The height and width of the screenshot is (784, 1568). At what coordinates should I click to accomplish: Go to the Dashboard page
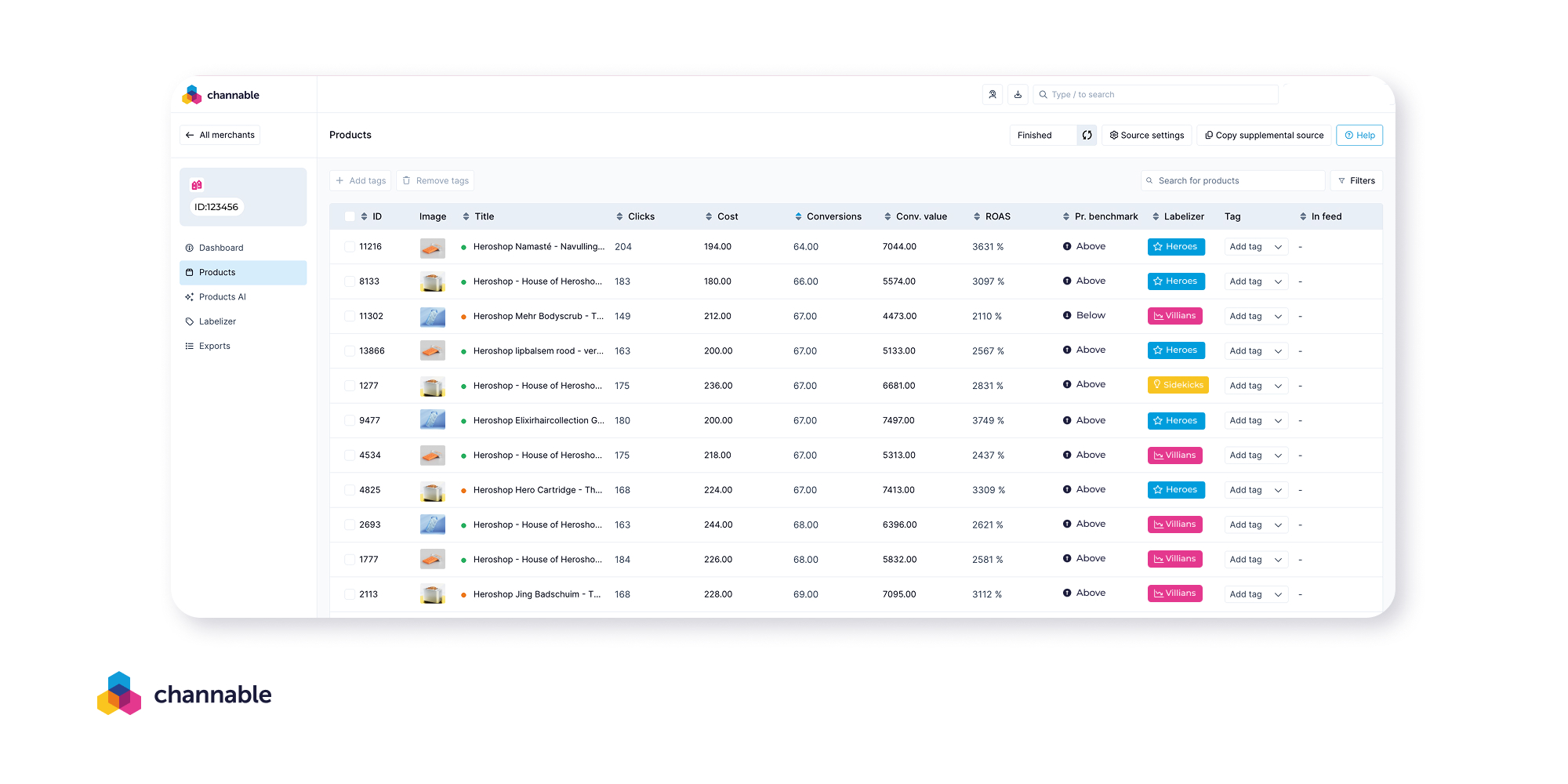(x=243, y=248)
